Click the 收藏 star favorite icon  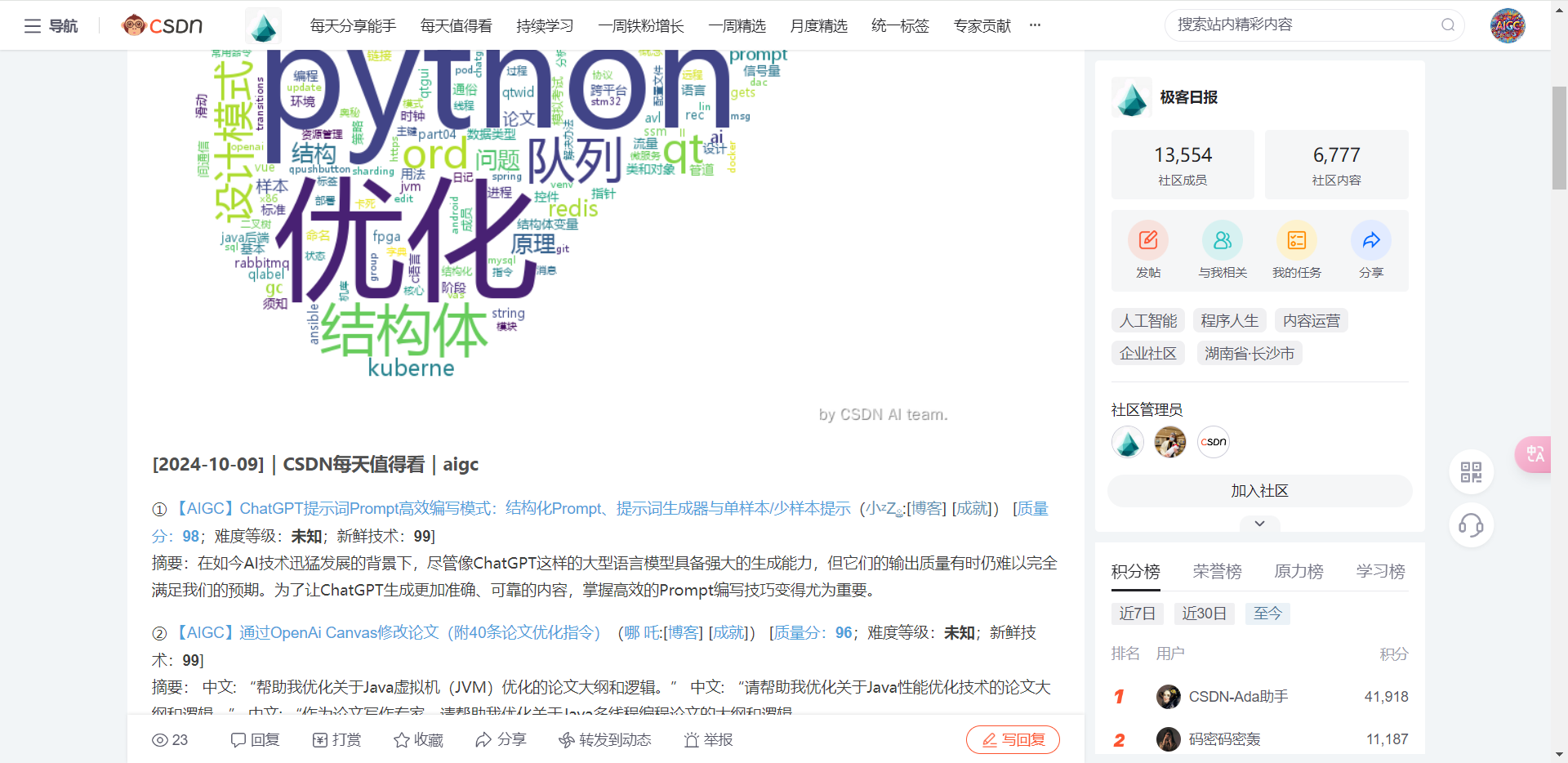(402, 740)
